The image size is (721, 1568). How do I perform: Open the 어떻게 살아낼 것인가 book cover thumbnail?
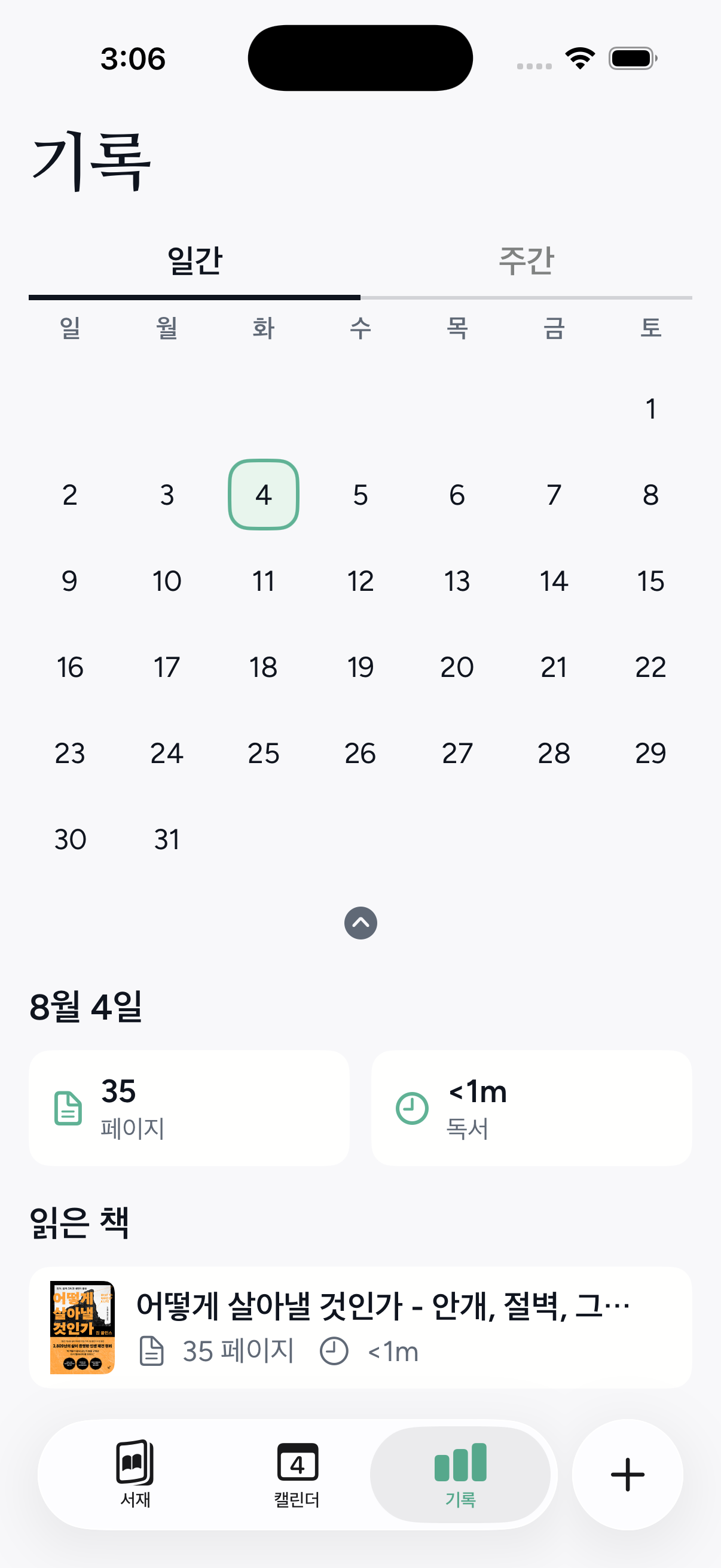[x=82, y=1327]
